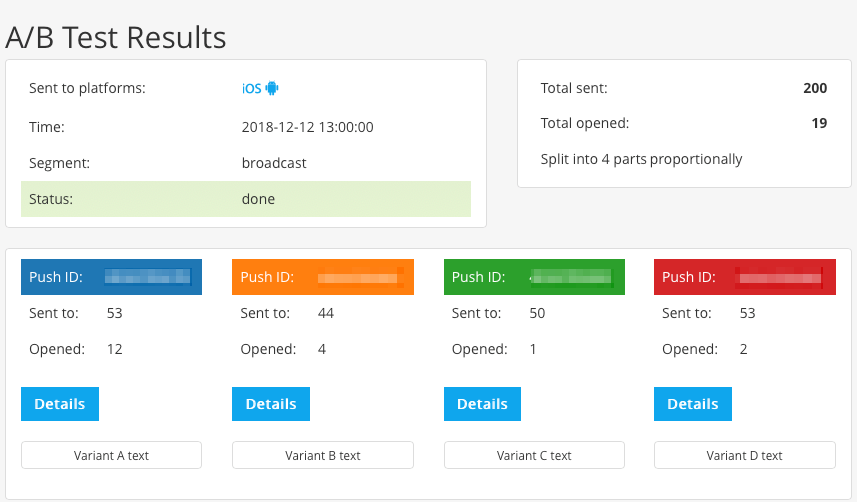Click the time value 2018-12-12 13:00:00
Viewport: 857px width, 502px height.
[x=308, y=127]
